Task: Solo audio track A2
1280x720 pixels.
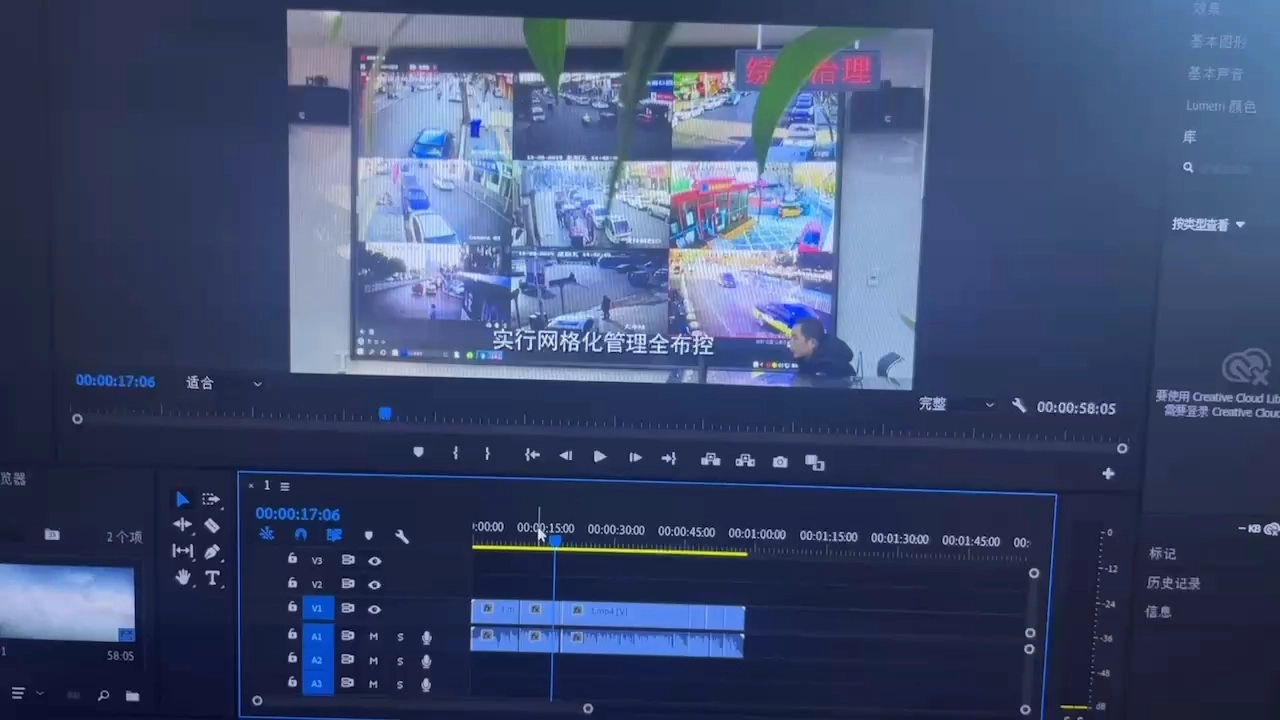Action: click(400, 661)
